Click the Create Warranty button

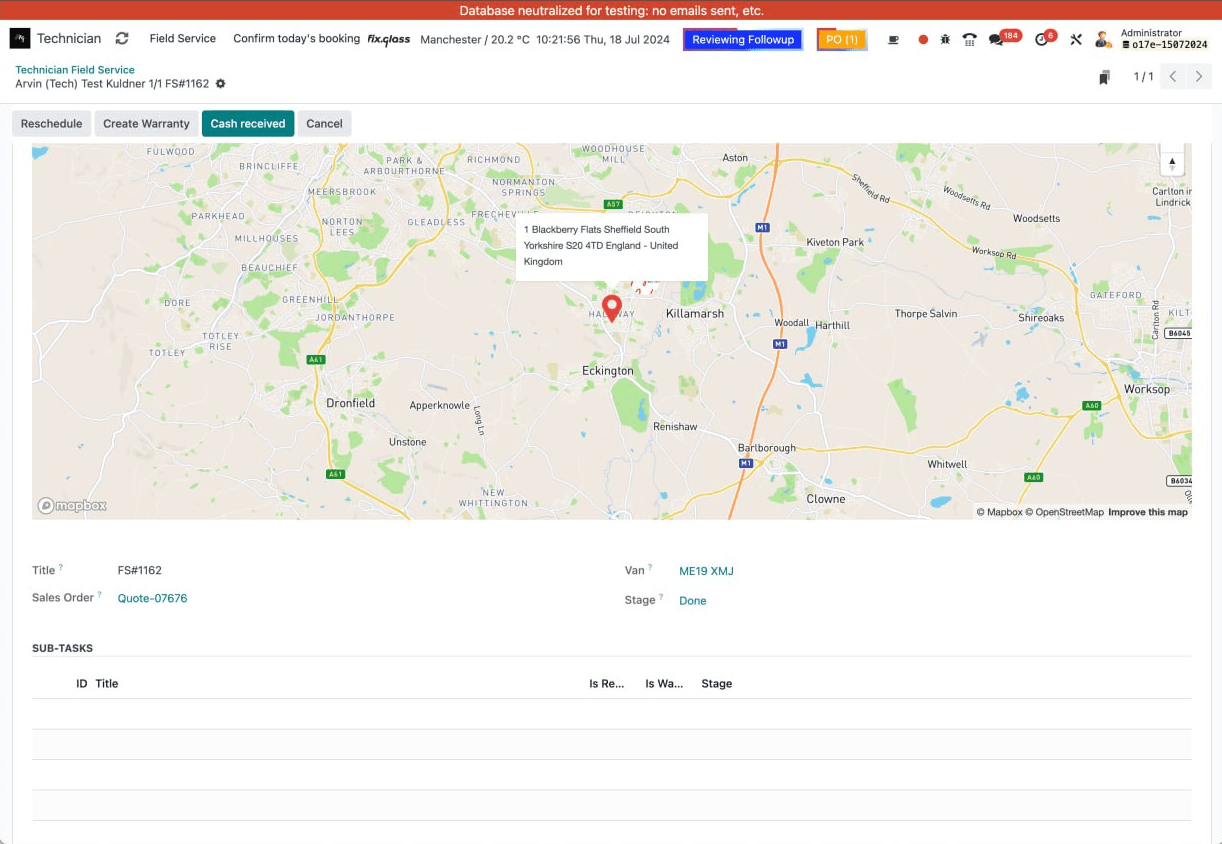(146, 124)
